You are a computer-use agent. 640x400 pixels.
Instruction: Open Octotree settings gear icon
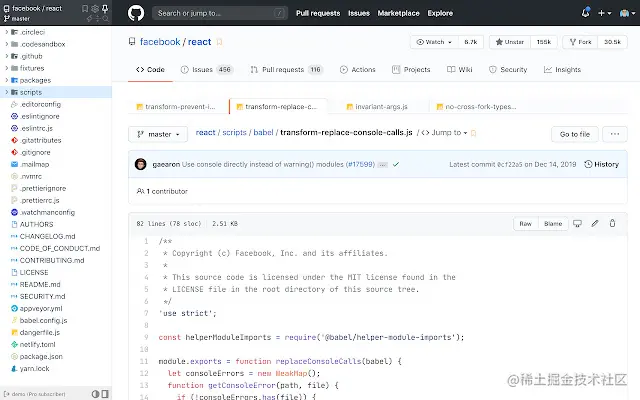coord(95,8)
